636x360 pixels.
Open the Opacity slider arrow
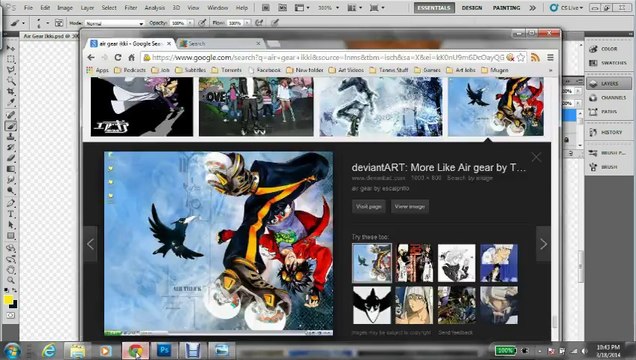pos(190,23)
